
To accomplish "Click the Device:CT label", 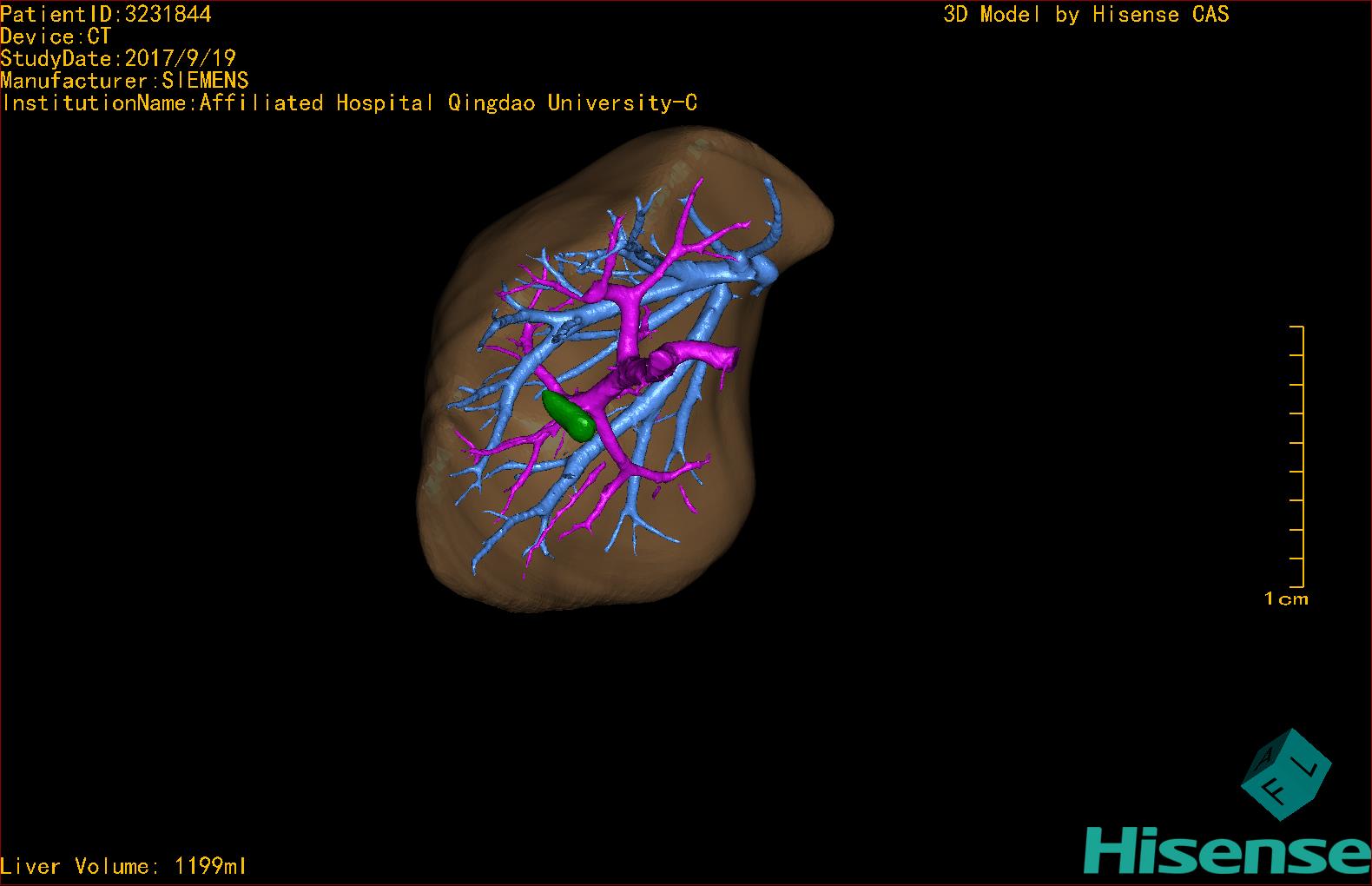I will [x=56, y=36].
